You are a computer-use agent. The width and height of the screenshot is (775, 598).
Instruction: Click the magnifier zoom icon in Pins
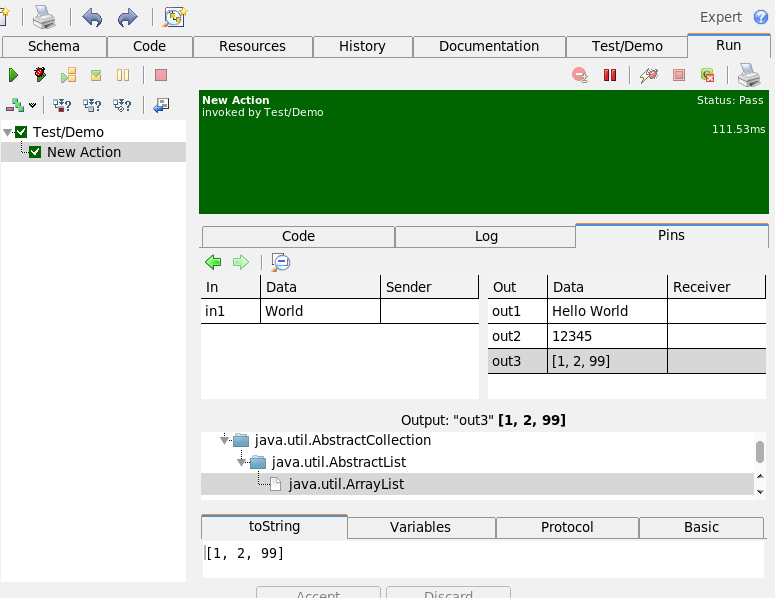pyautogui.click(x=281, y=262)
